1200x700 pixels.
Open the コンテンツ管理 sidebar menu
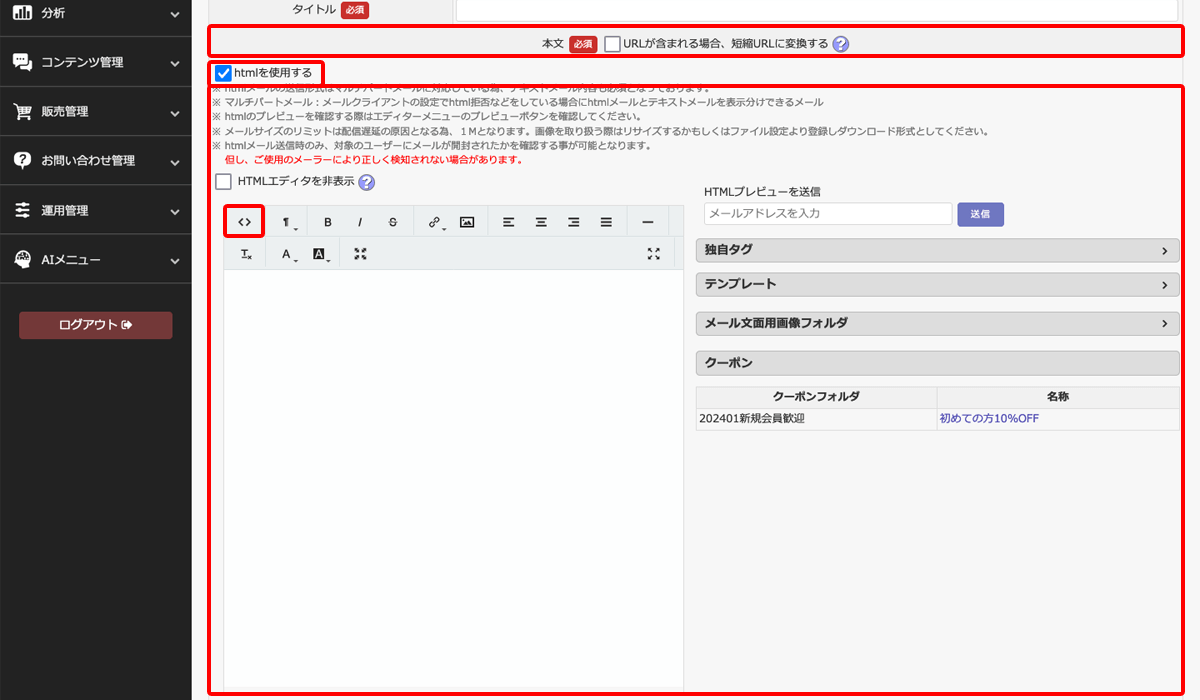pyautogui.click(x=96, y=62)
